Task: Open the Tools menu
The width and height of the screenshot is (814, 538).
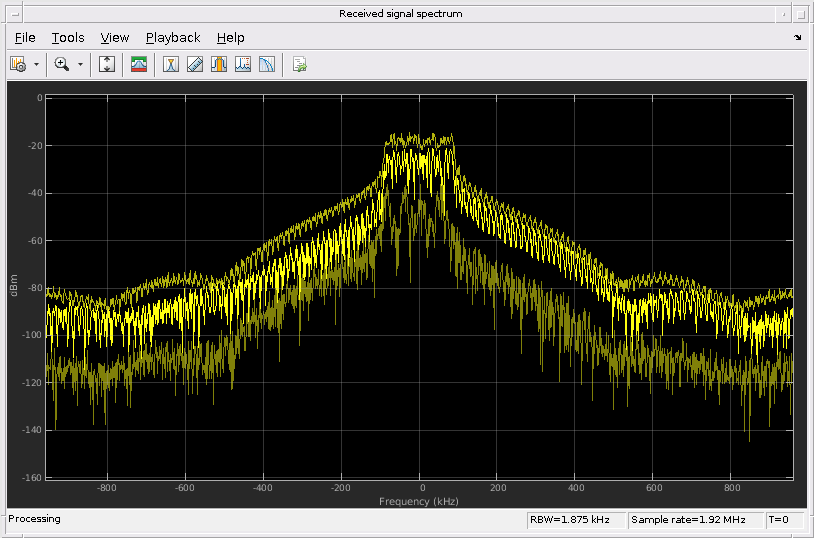Action: tap(68, 38)
